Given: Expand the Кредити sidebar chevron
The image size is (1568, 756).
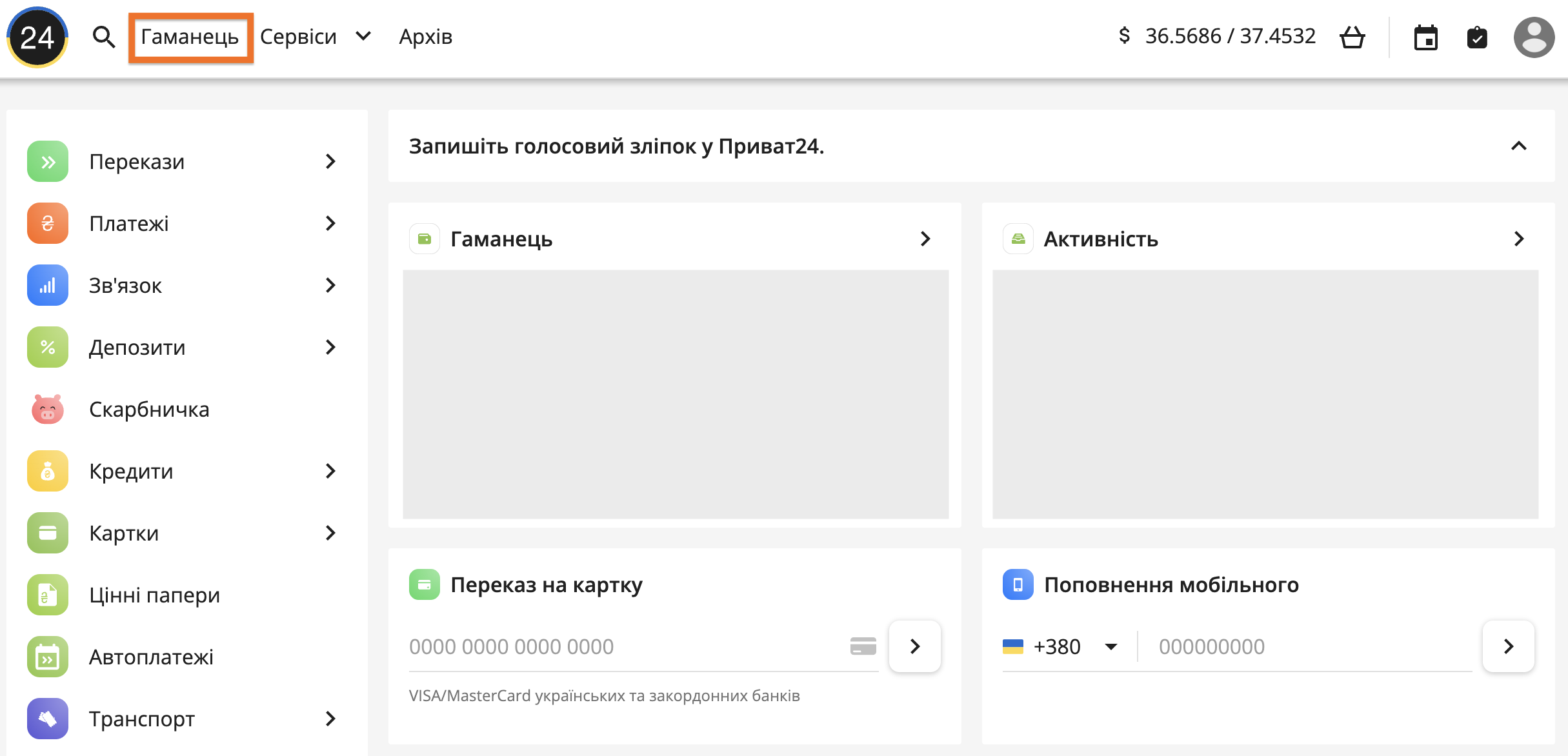Looking at the screenshot, I should (330, 471).
